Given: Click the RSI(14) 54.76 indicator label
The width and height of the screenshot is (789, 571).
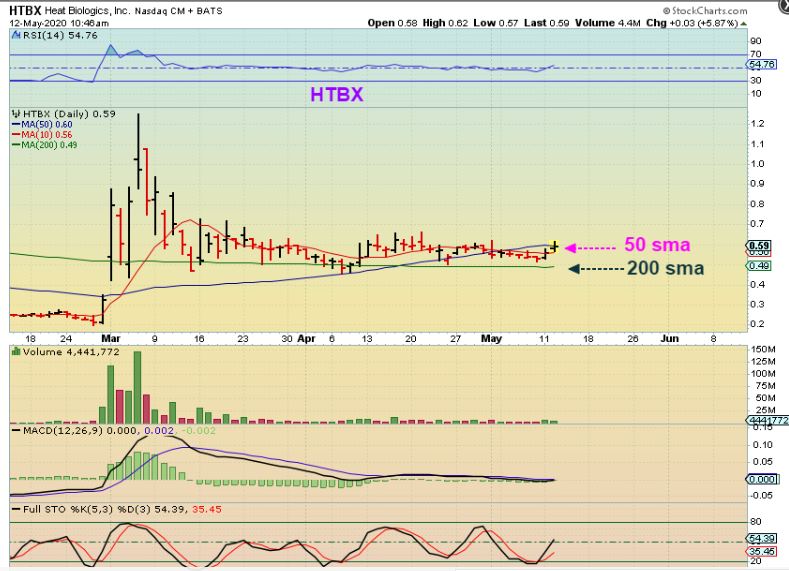Looking at the screenshot, I should point(60,35).
